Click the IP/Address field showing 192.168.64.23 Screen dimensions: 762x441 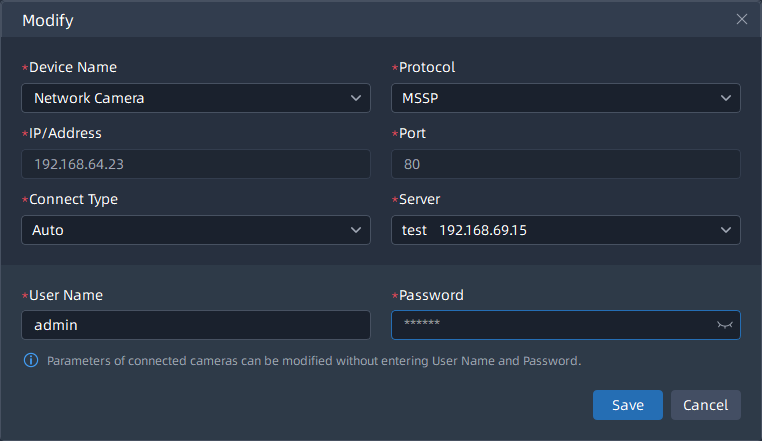pos(195,164)
